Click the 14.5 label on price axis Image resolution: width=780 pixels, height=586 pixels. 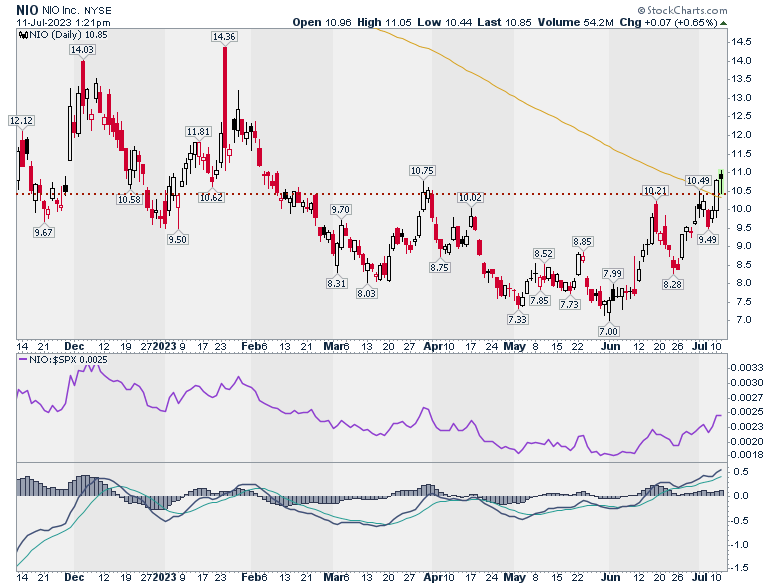(741, 42)
